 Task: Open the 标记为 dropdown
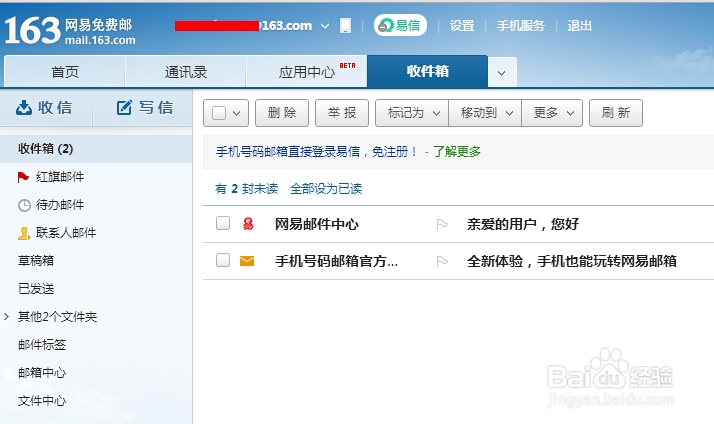(x=412, y=112)
